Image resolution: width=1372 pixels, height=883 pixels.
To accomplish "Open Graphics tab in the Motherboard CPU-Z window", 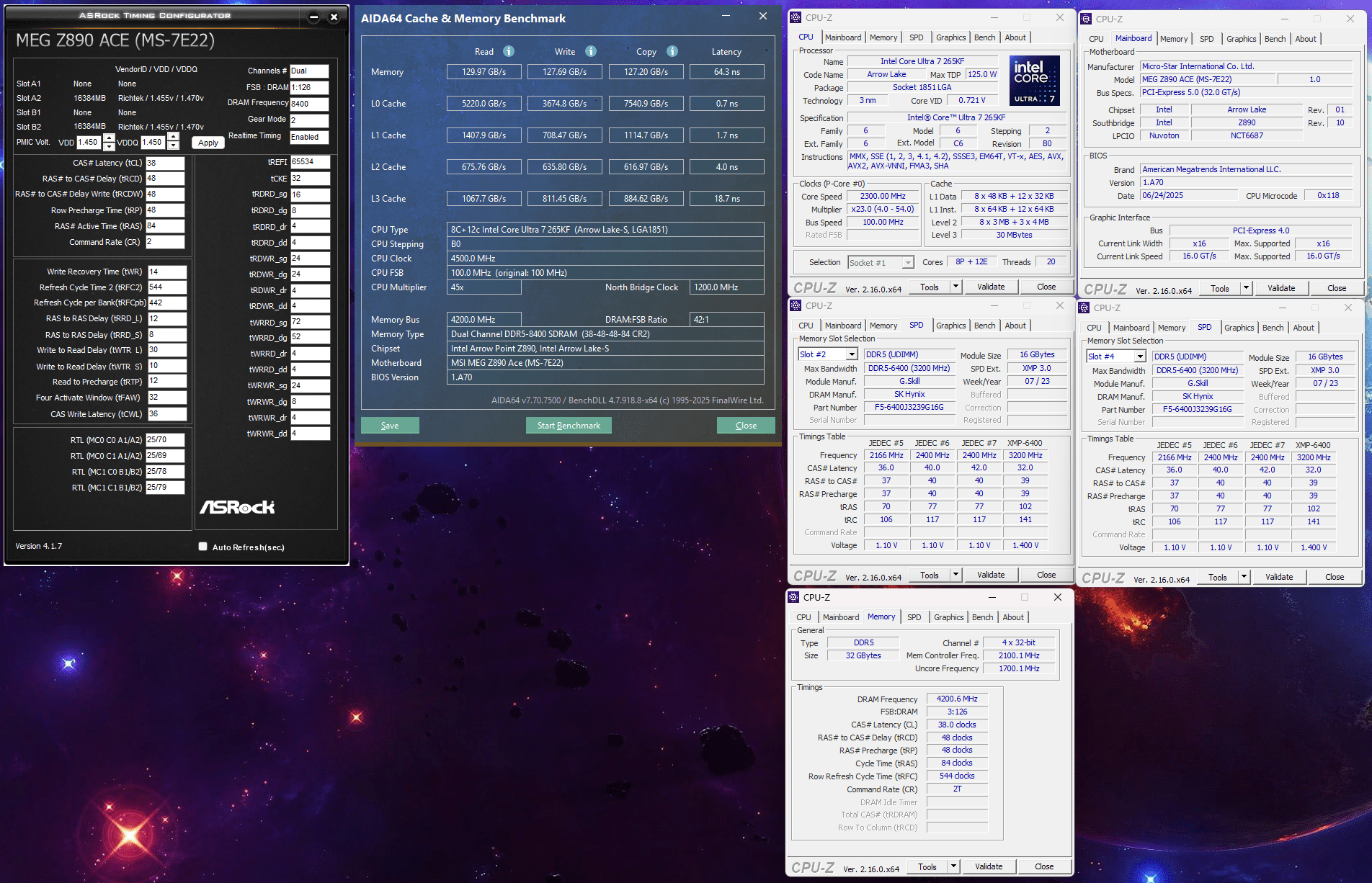I will coord(1241,39).
